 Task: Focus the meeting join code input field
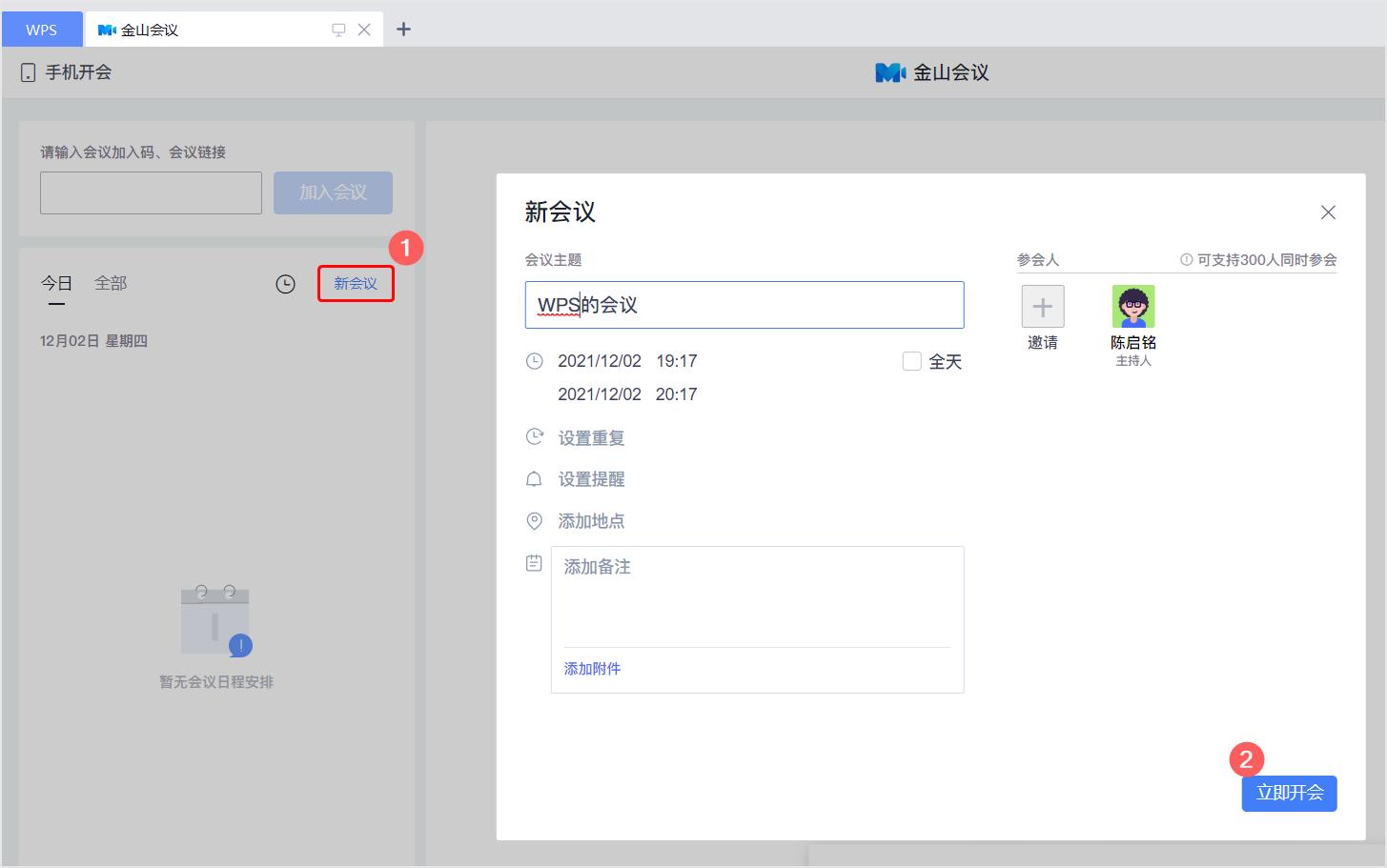[x=151, y=192]
